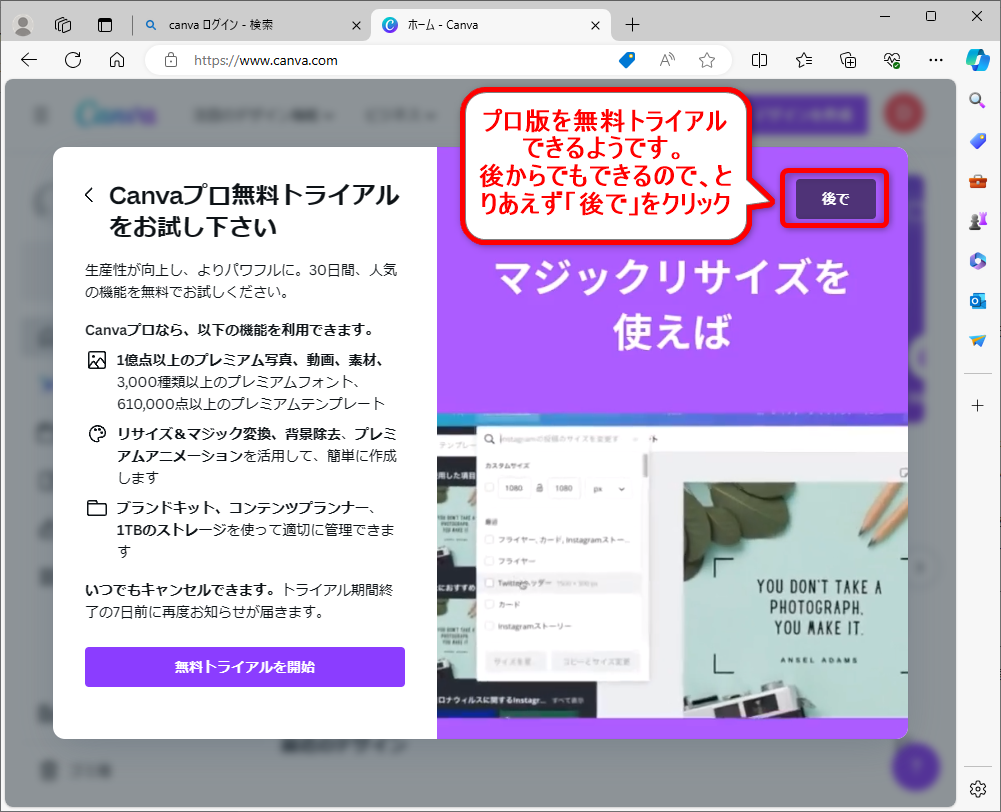Open the sidebar Games chess icon

tap(977, 221)
